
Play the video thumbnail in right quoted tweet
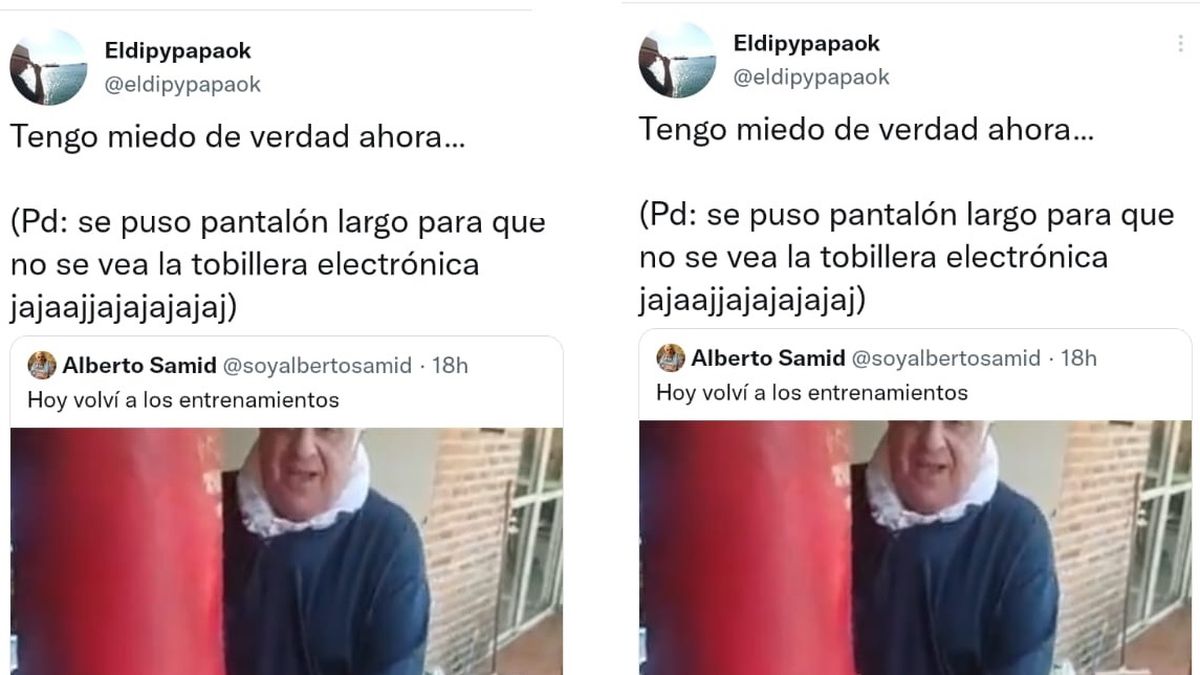pos(915,547)
